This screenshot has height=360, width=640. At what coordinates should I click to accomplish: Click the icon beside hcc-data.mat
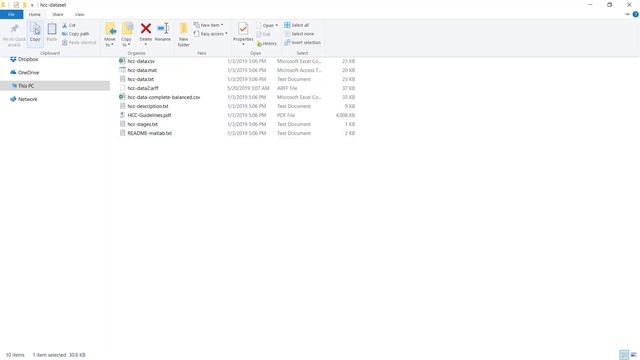tap(122, 70)
